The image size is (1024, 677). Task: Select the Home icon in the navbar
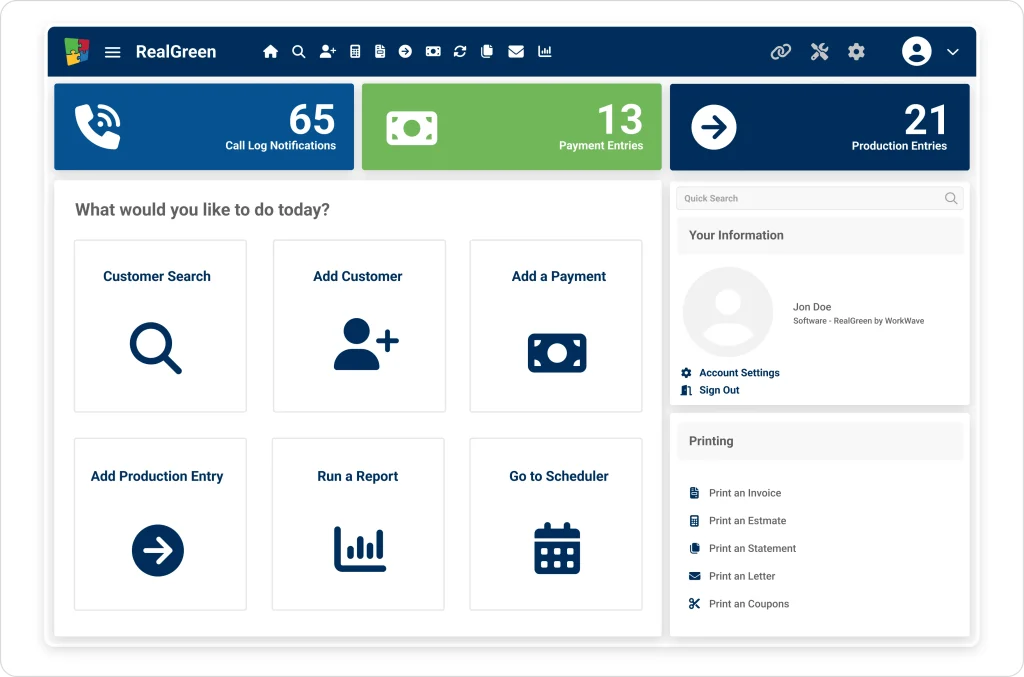(270, 51)
